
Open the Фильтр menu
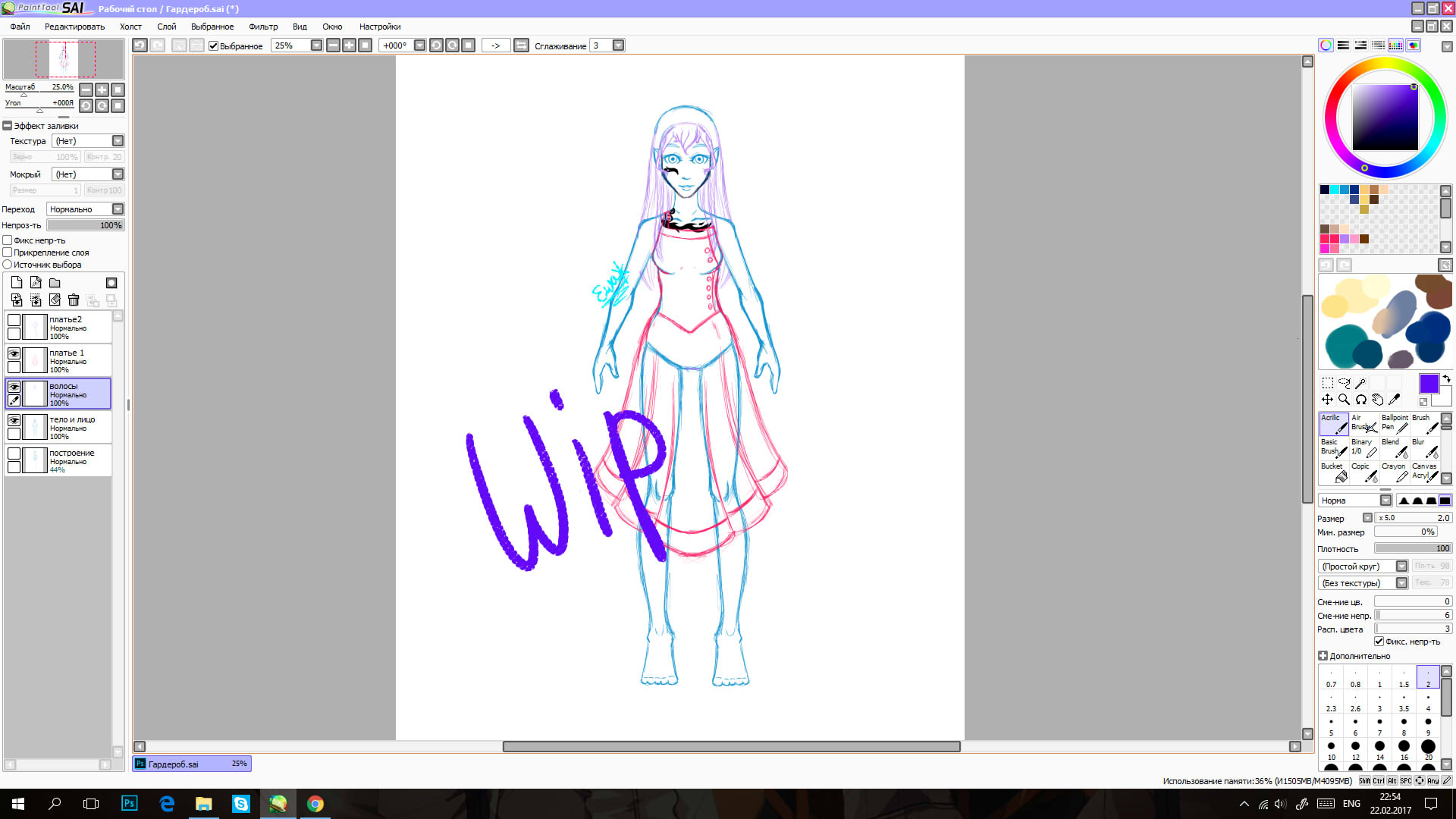(x=263, y=27)
